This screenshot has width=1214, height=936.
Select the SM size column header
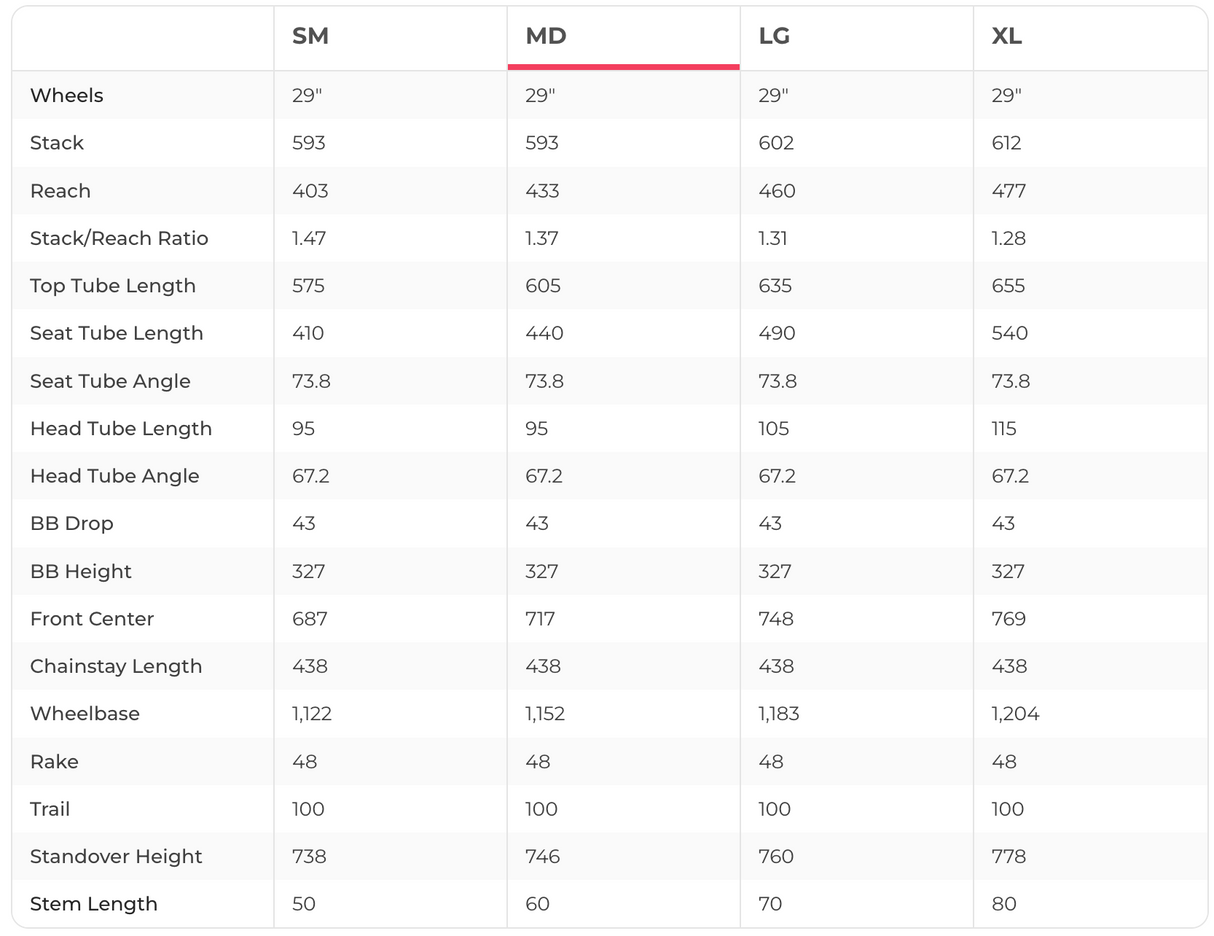coord(310,37)
